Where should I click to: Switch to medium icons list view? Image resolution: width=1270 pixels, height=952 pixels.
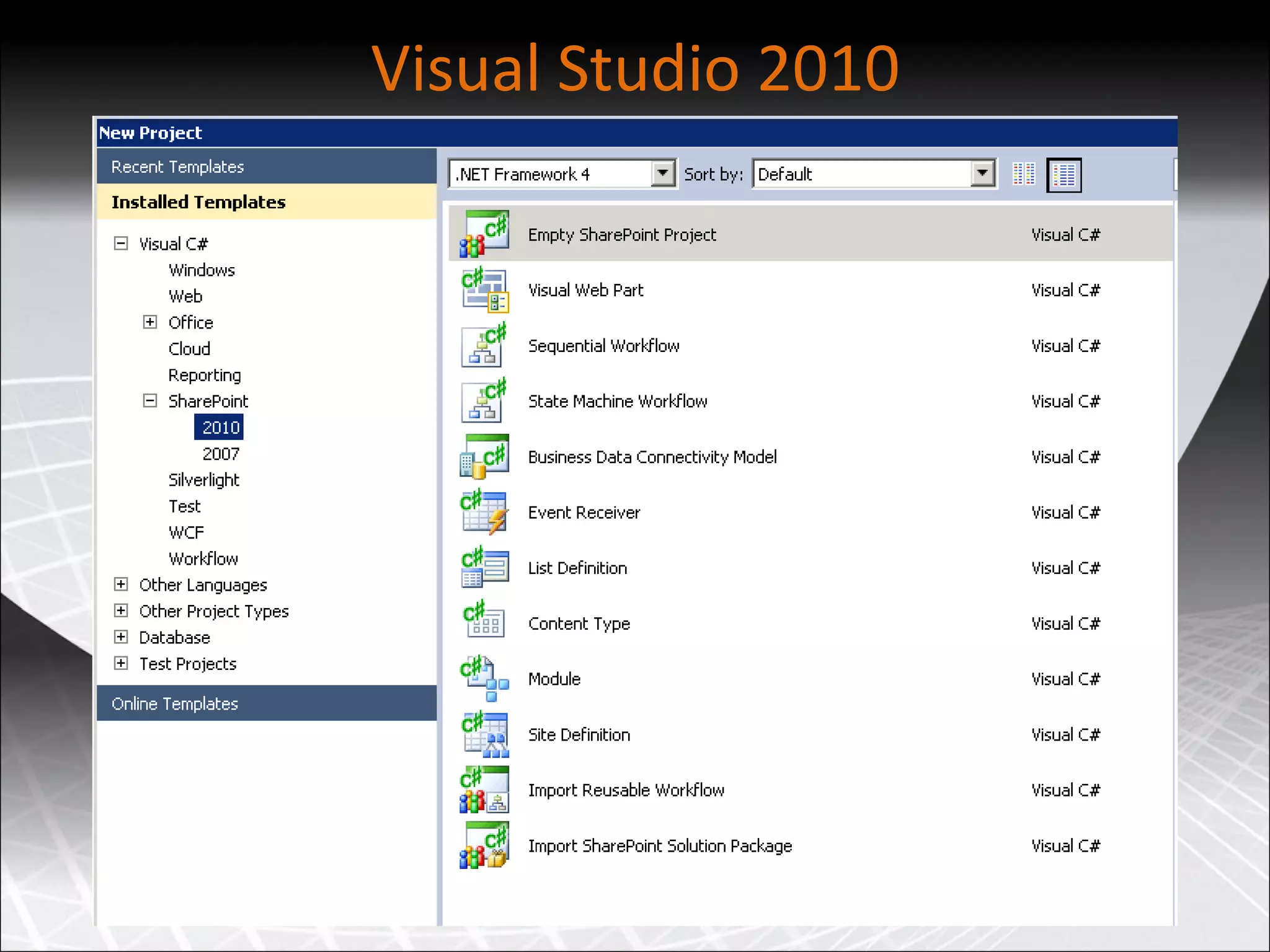1064,175
